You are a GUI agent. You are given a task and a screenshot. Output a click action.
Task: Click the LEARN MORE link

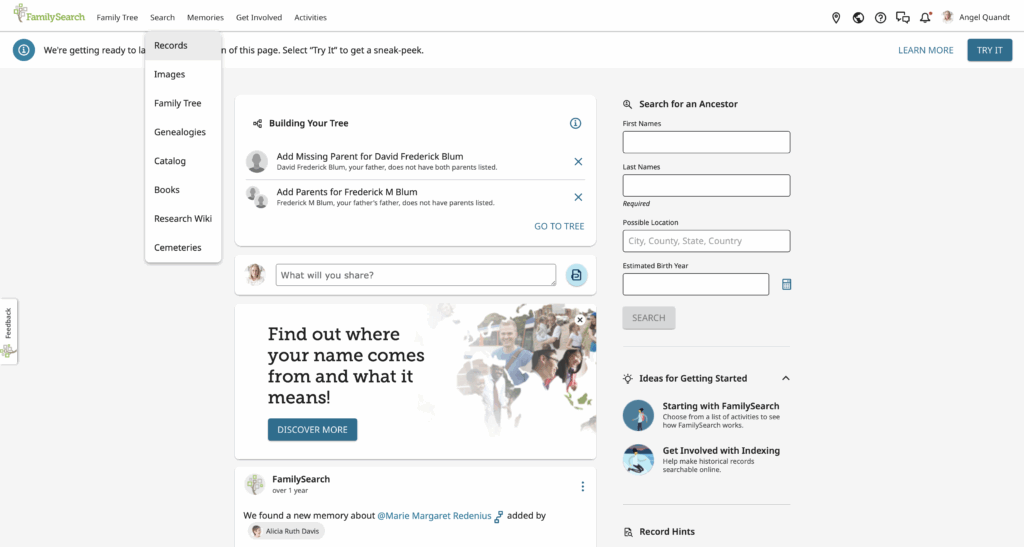coord(925,50)
